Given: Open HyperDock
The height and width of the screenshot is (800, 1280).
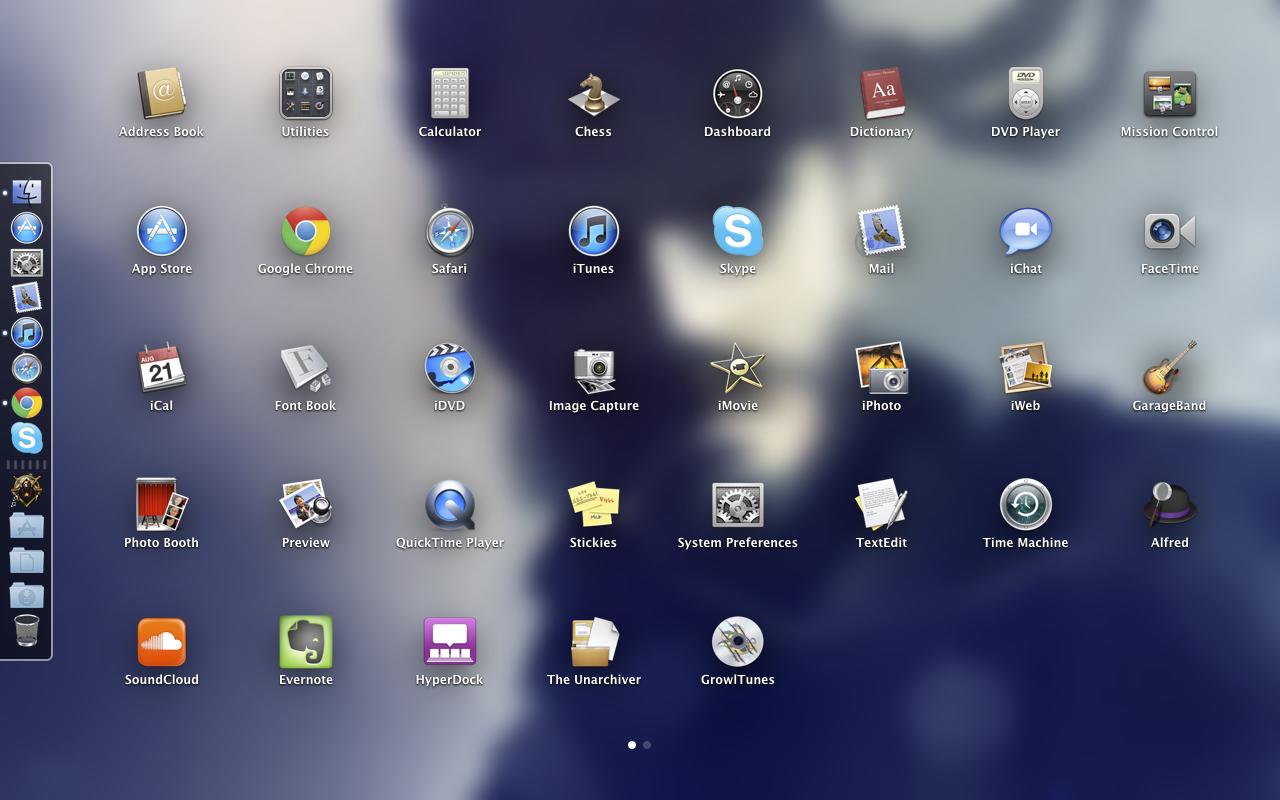Looking at the screenshot, I should 449,642.
